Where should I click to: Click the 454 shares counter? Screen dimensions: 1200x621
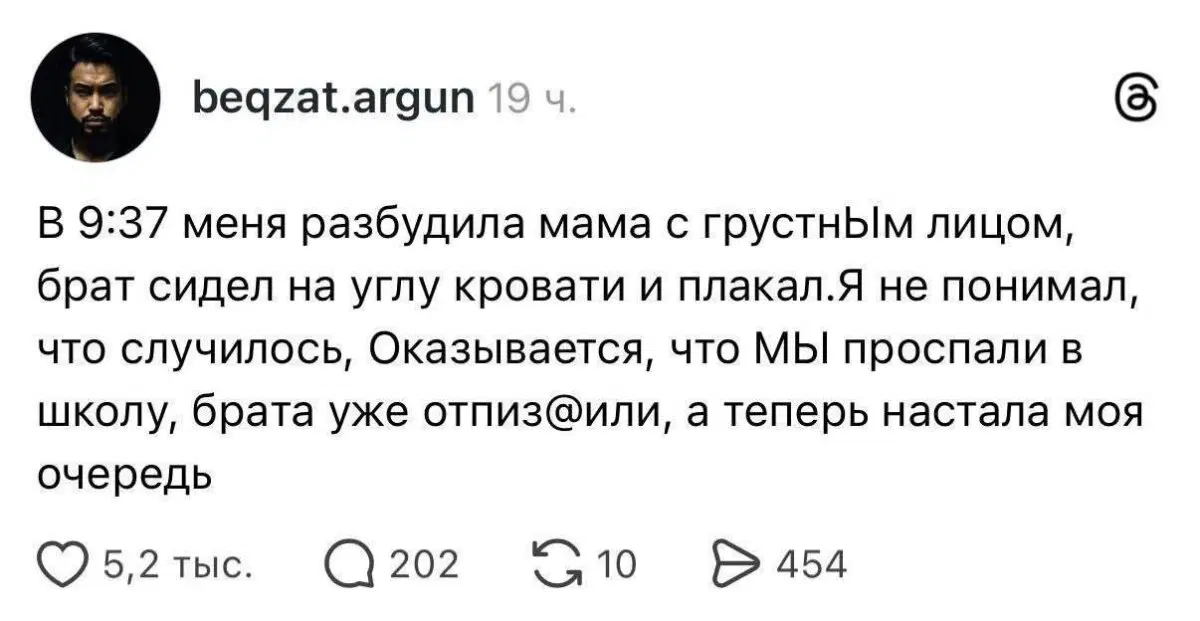click(810, 564)
